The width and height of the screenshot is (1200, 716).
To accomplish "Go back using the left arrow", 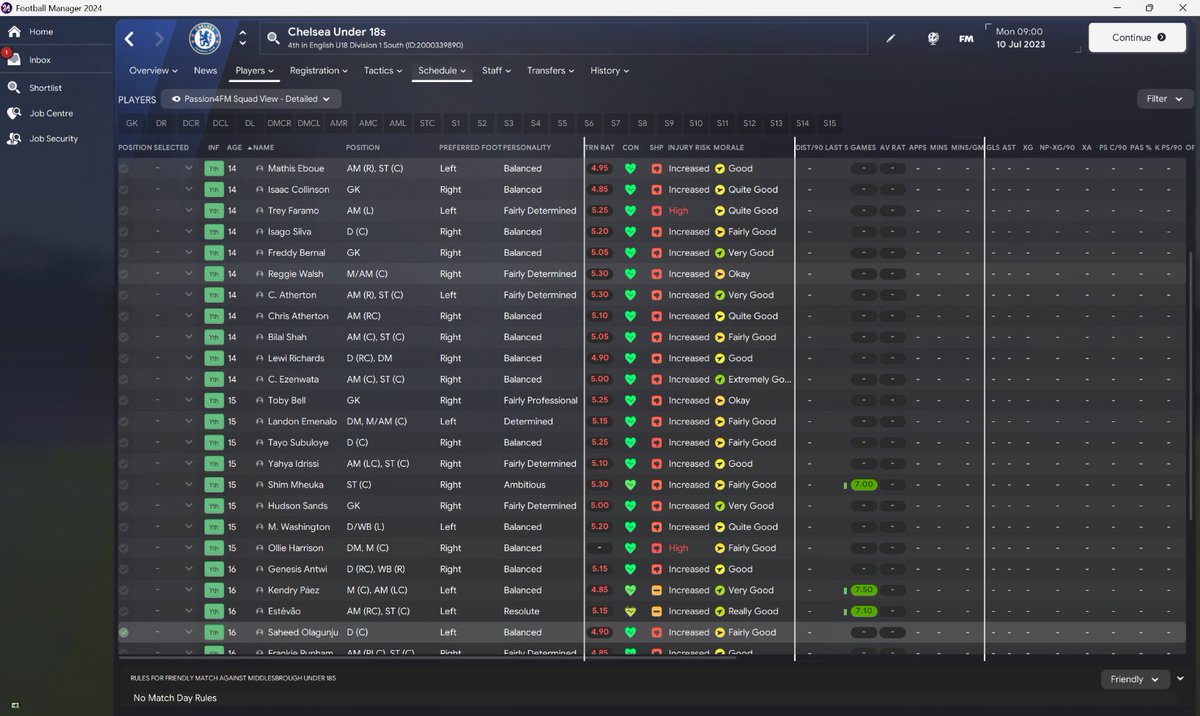I will (129, 39).
